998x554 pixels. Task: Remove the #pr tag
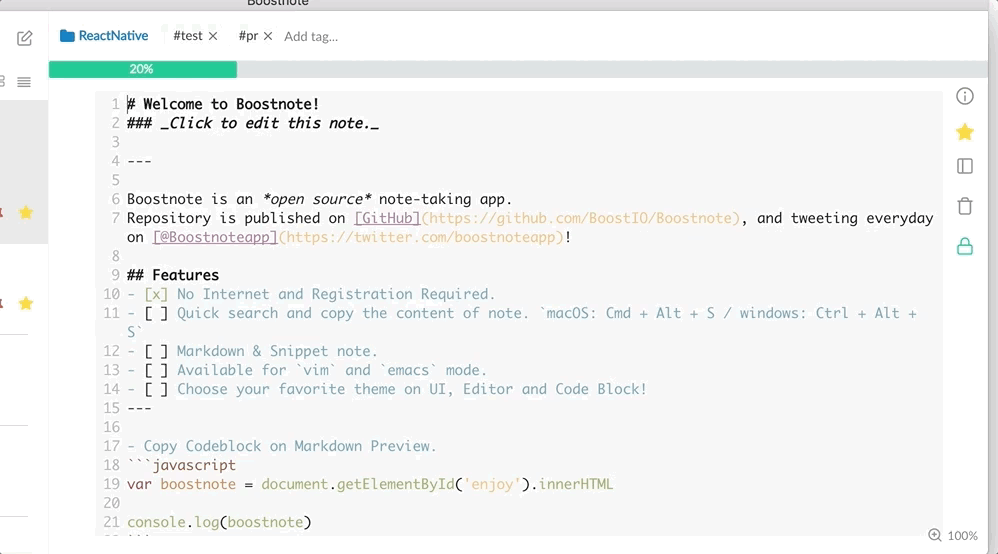268,36
